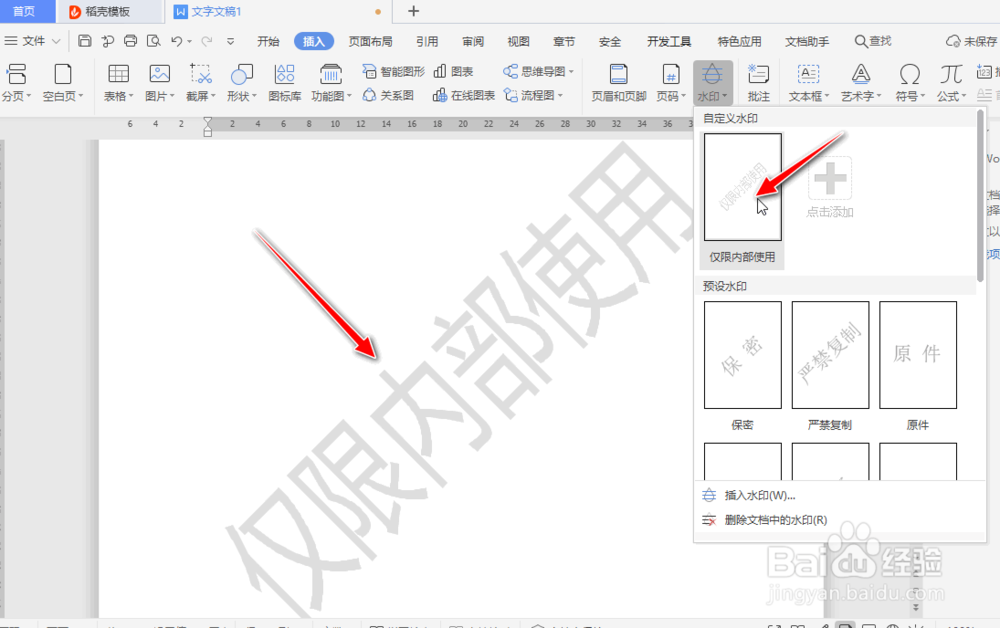Open Print Preview icon
The image size is (1000, 628).
(x=153, y=41)
